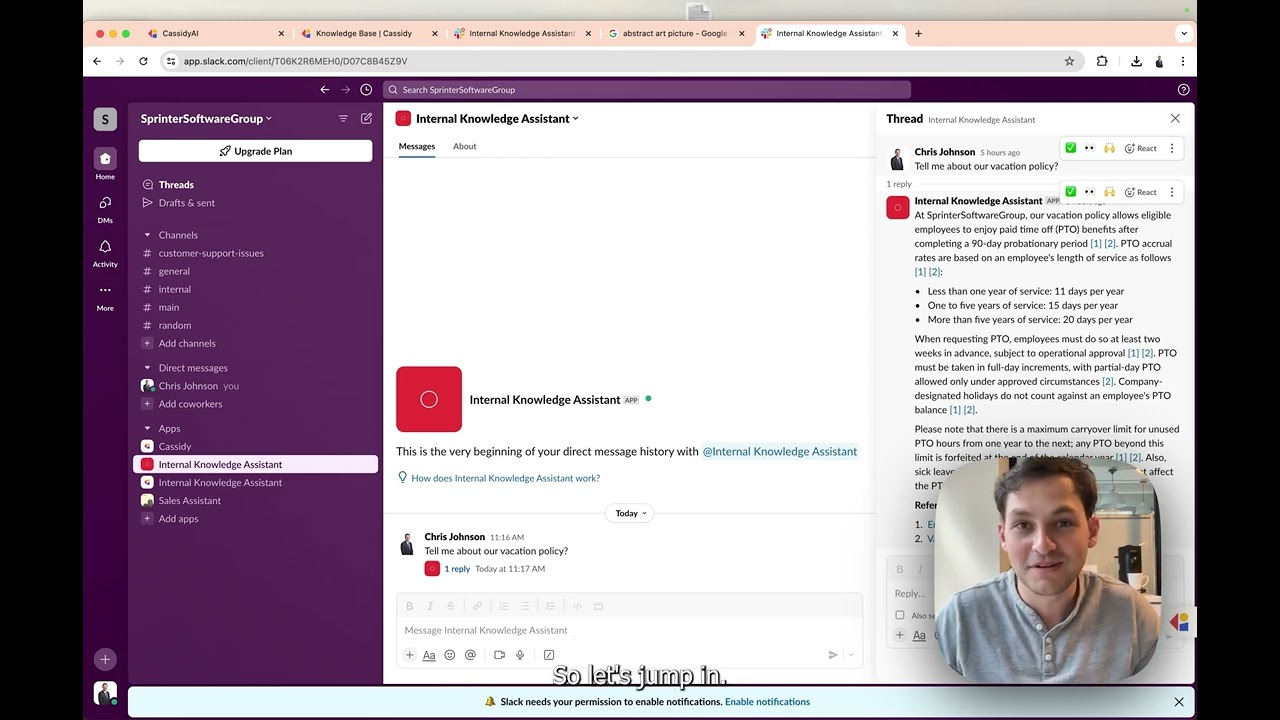This screenshot has height=720, width=1280.
Task: Click the Slack search field
Action: [647, 90]
